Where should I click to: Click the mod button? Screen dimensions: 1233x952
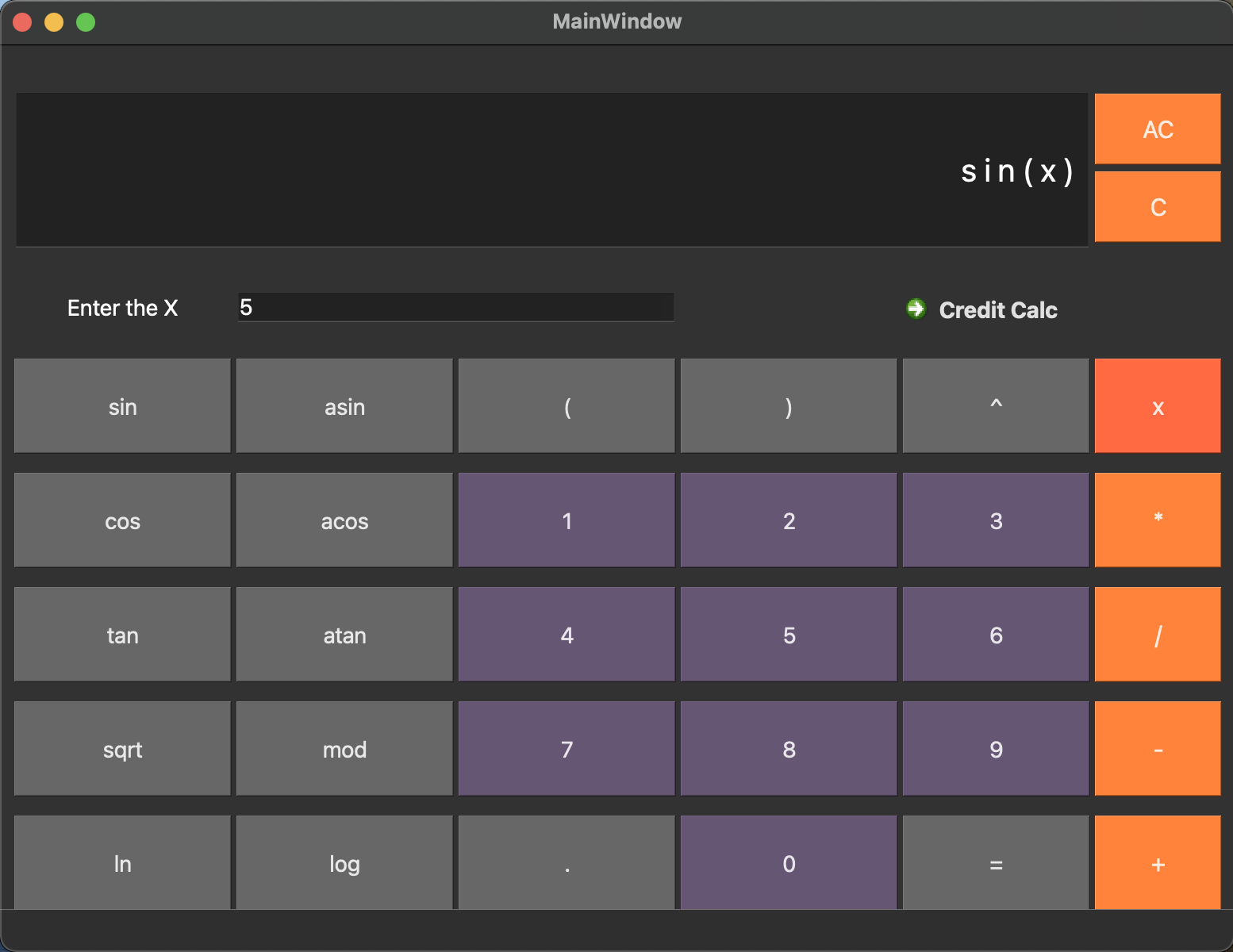coord(344,748)
